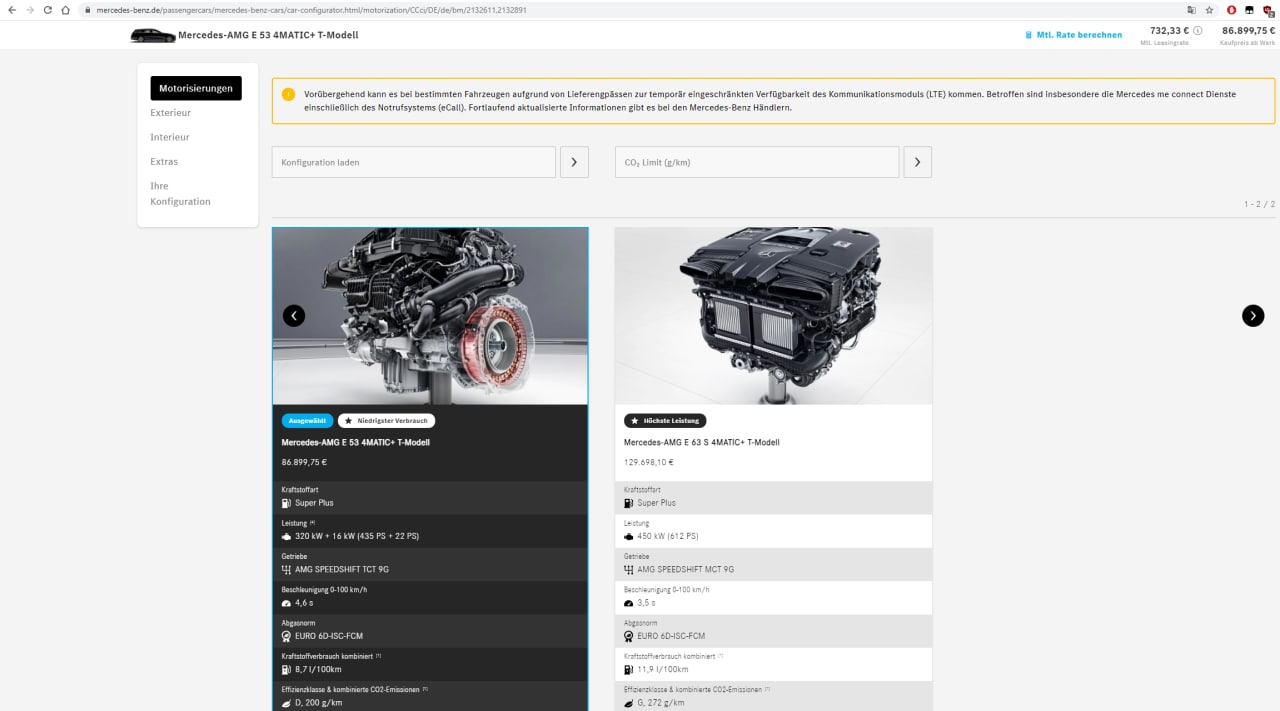Viewport: 1280px width, 711px height.
Task: Open the red Opera-style extension icon
Action: (x=1231, y=9)
